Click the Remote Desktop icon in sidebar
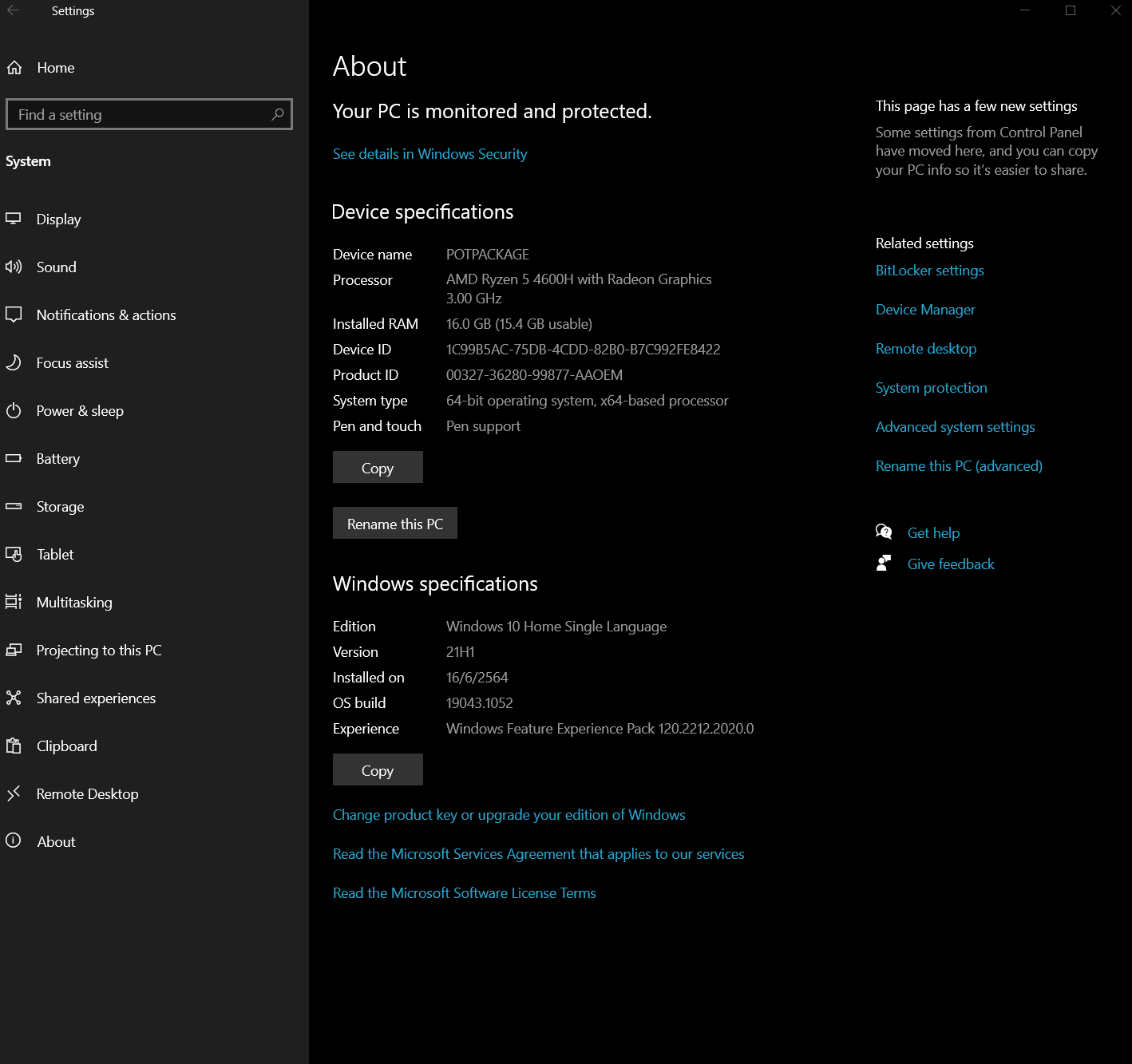Image resolution: width=1132 pixels, height=1064 pixels. coord(14,793)
